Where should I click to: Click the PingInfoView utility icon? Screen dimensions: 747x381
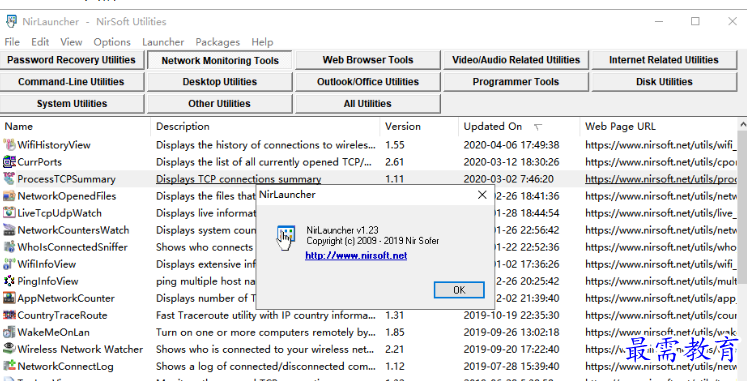click(9, 281)
